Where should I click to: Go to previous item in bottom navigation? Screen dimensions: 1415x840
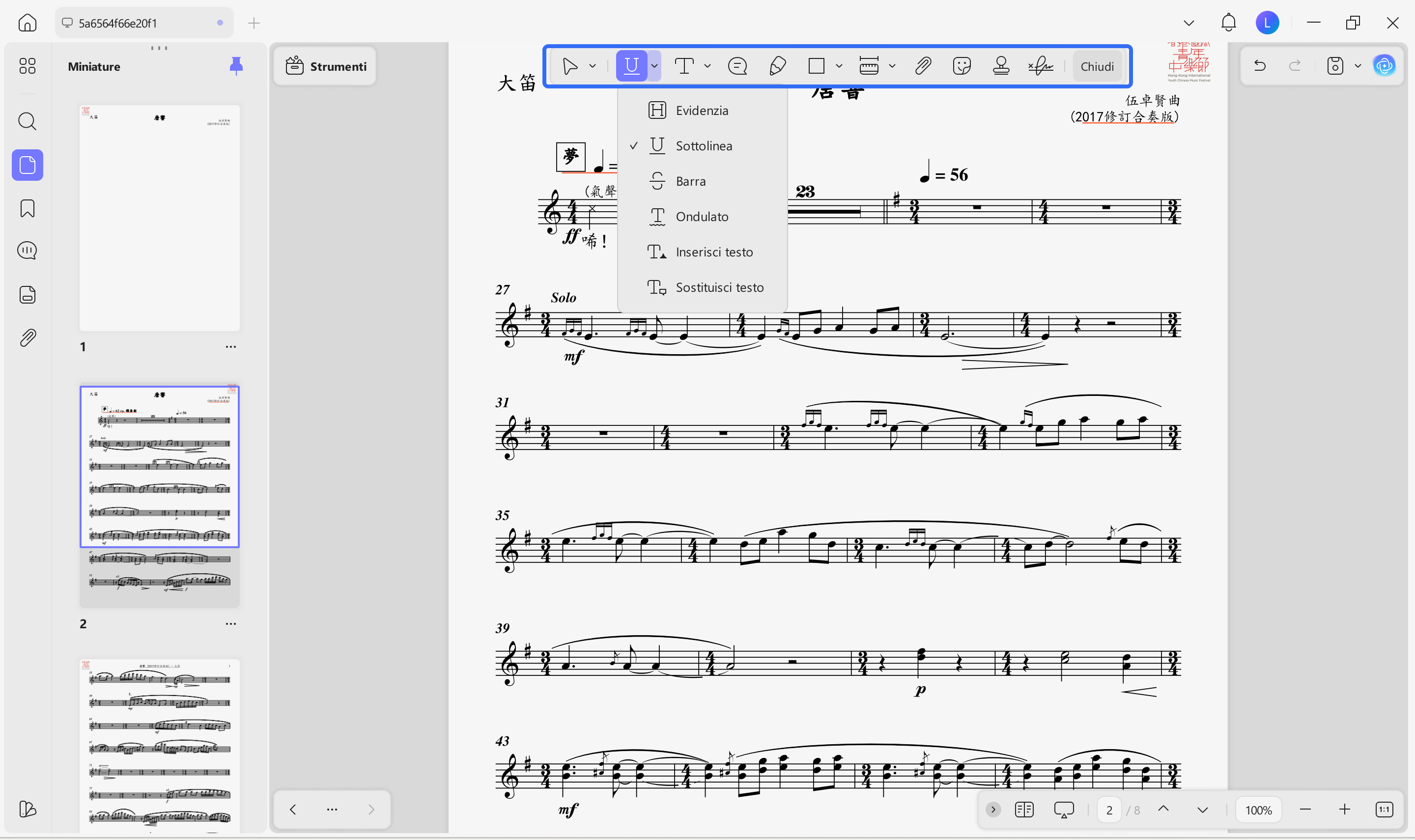coord(293,809)
